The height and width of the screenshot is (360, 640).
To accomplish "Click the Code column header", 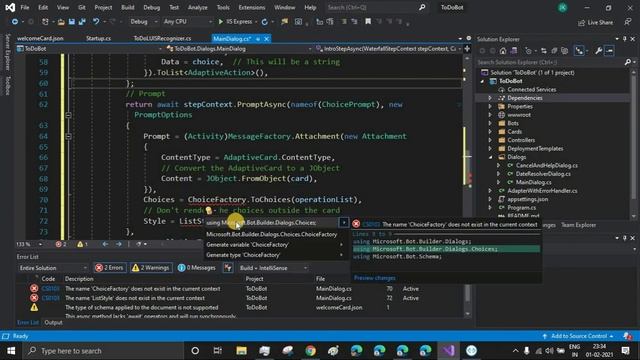I will pos(48,279).
